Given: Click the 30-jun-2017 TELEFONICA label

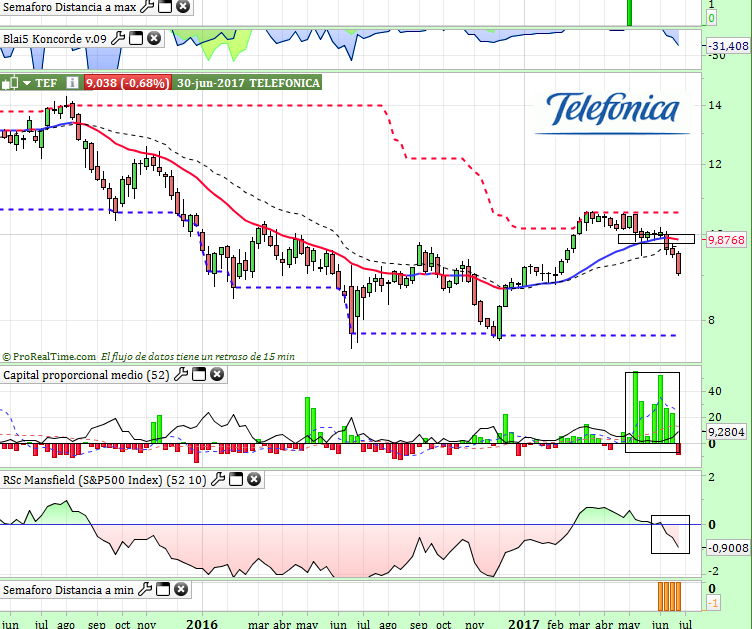Looking at the screenshot, I should [x=248, y=83].
